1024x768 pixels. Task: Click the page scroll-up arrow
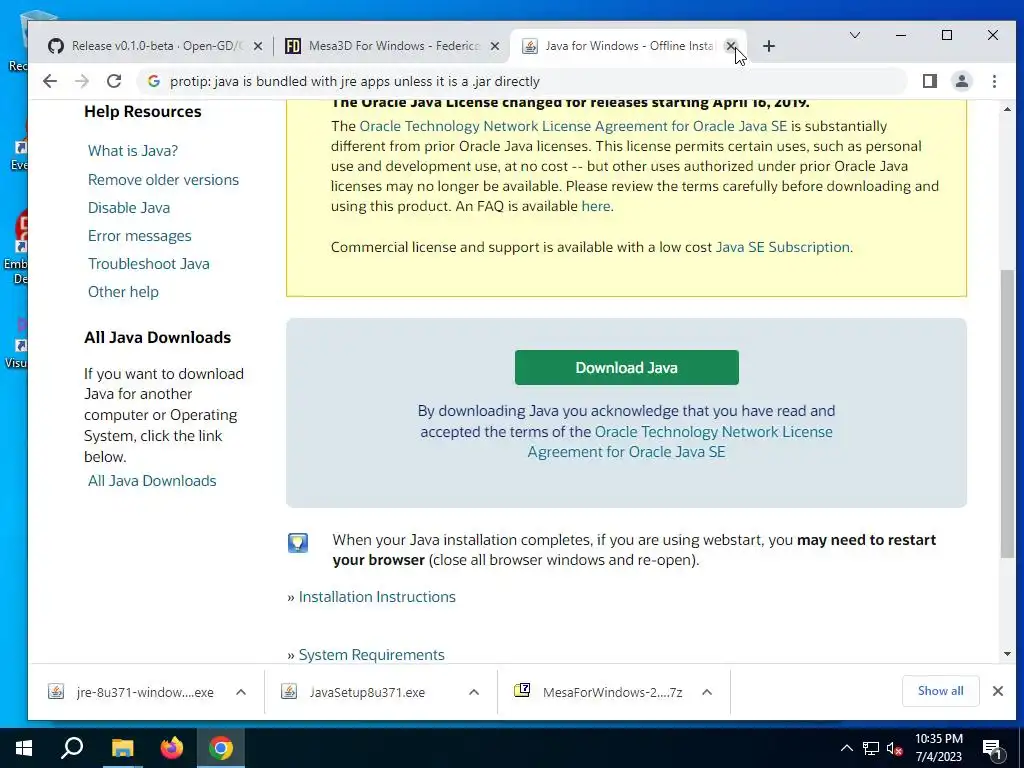tap(1007, 110)
